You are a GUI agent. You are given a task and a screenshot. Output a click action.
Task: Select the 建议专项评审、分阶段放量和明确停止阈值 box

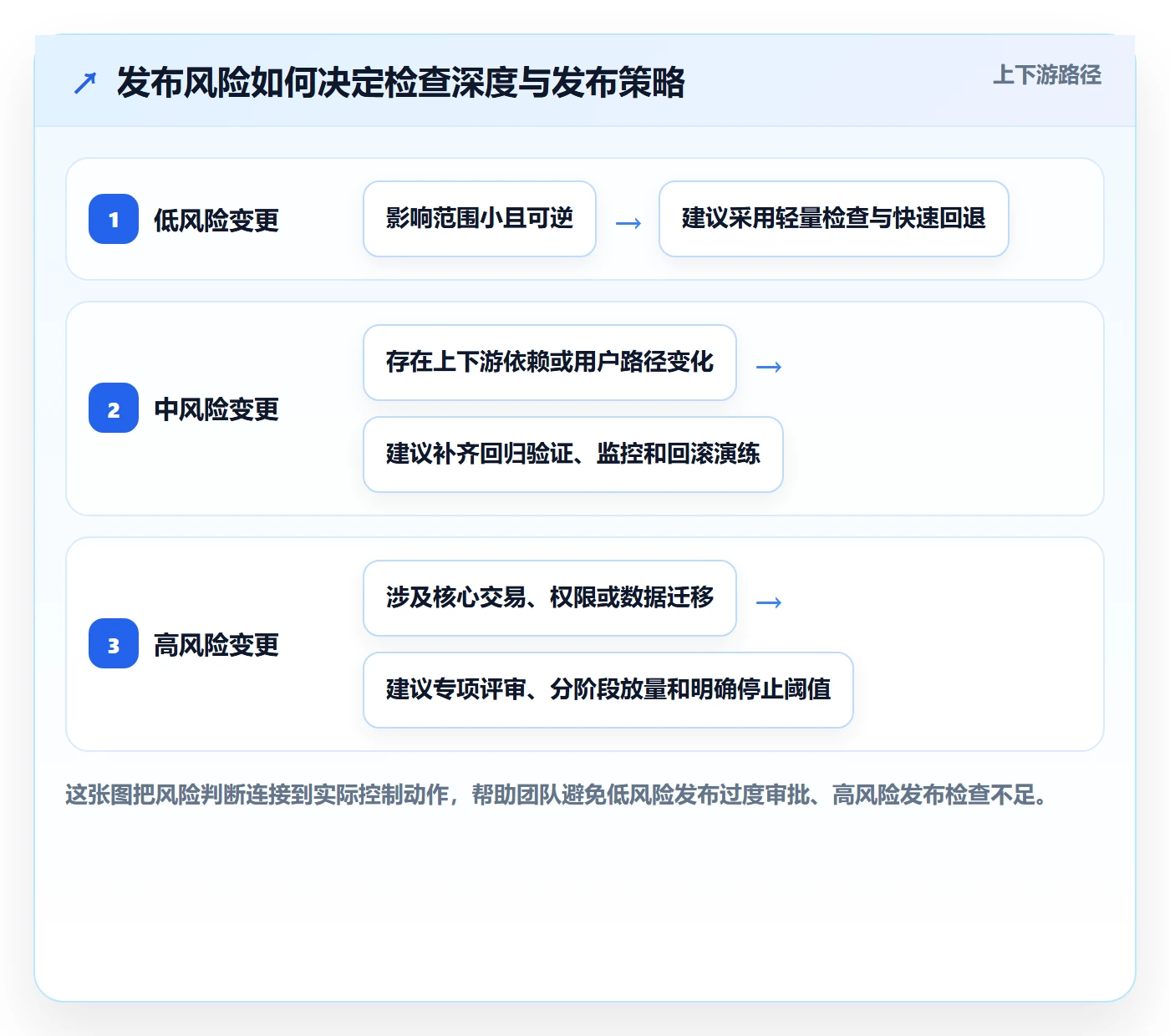[608, 690]
